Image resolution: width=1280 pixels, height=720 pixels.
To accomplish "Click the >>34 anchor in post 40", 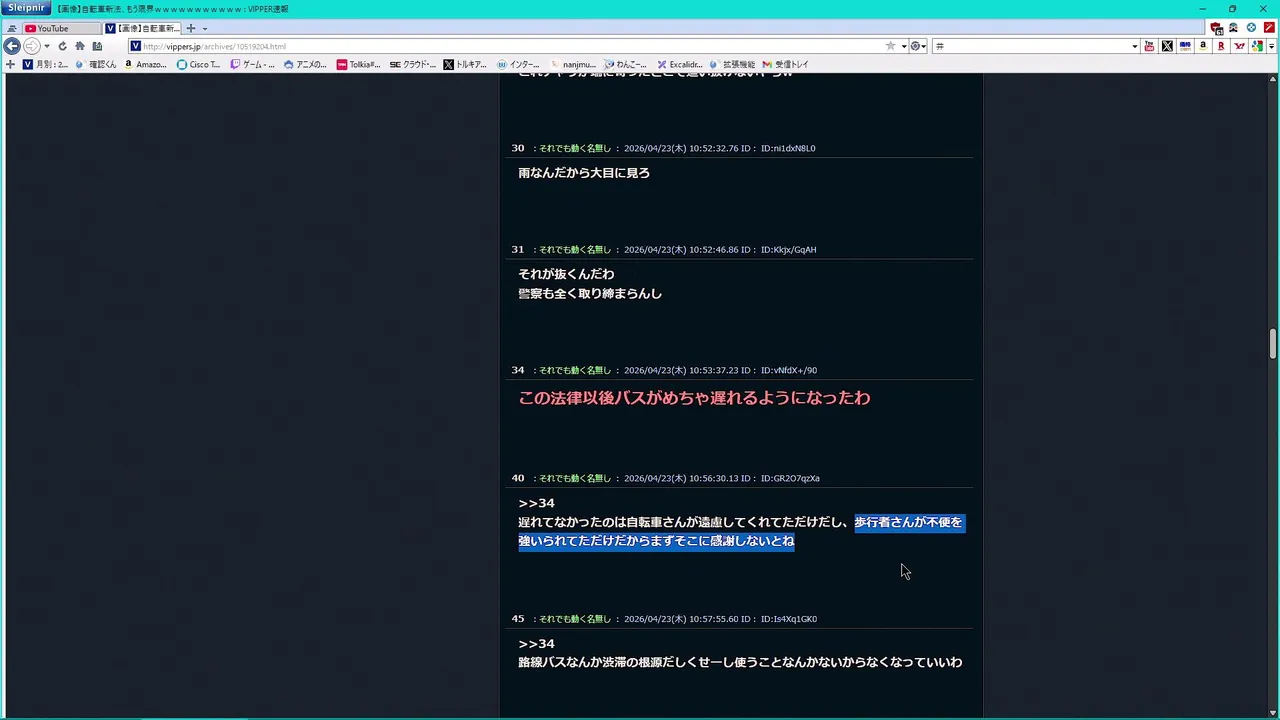I will [536, 503].
